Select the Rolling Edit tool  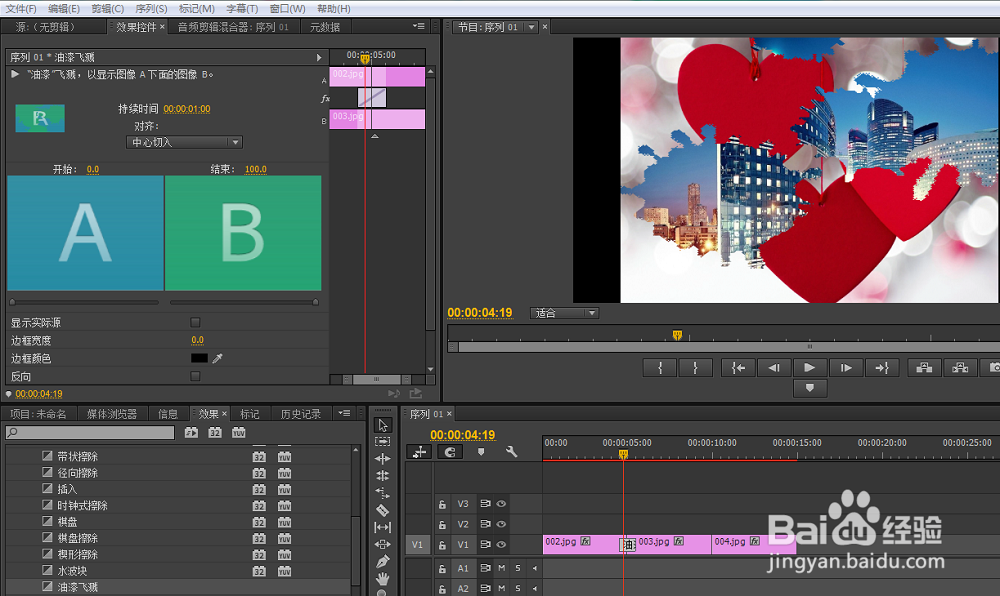tap(383, 476)
